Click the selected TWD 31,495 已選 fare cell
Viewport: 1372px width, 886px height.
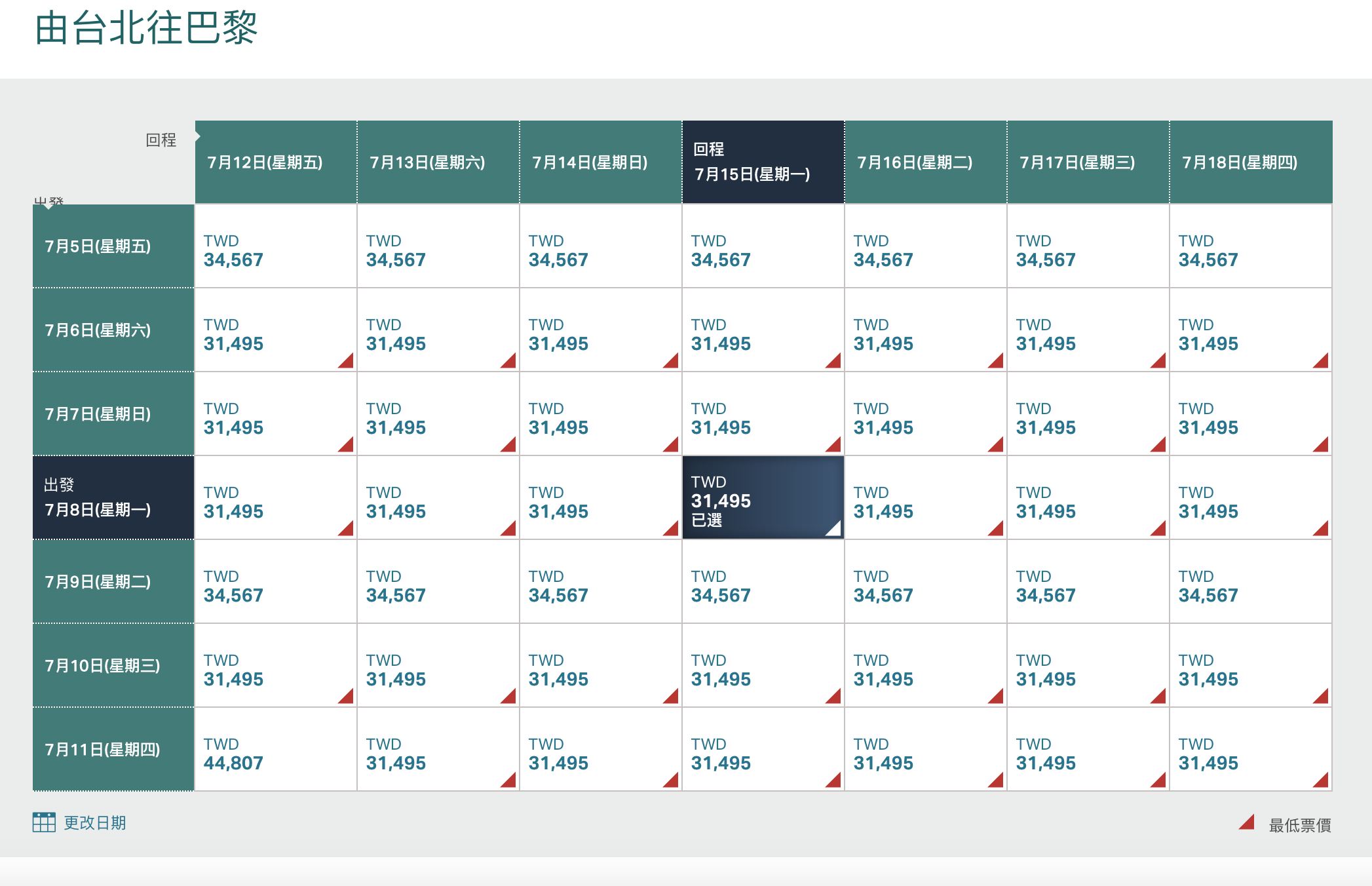click(x=763, y=498)
